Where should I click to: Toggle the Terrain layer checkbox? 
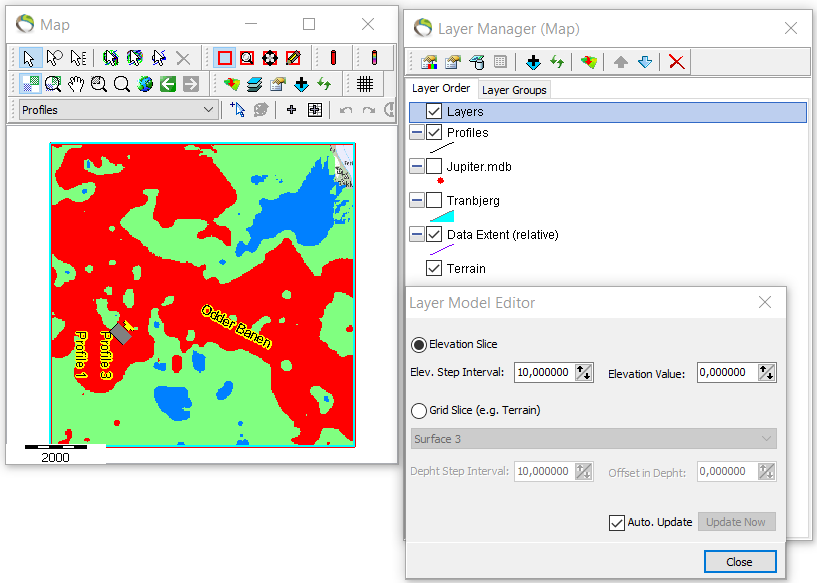coord(434,268)
